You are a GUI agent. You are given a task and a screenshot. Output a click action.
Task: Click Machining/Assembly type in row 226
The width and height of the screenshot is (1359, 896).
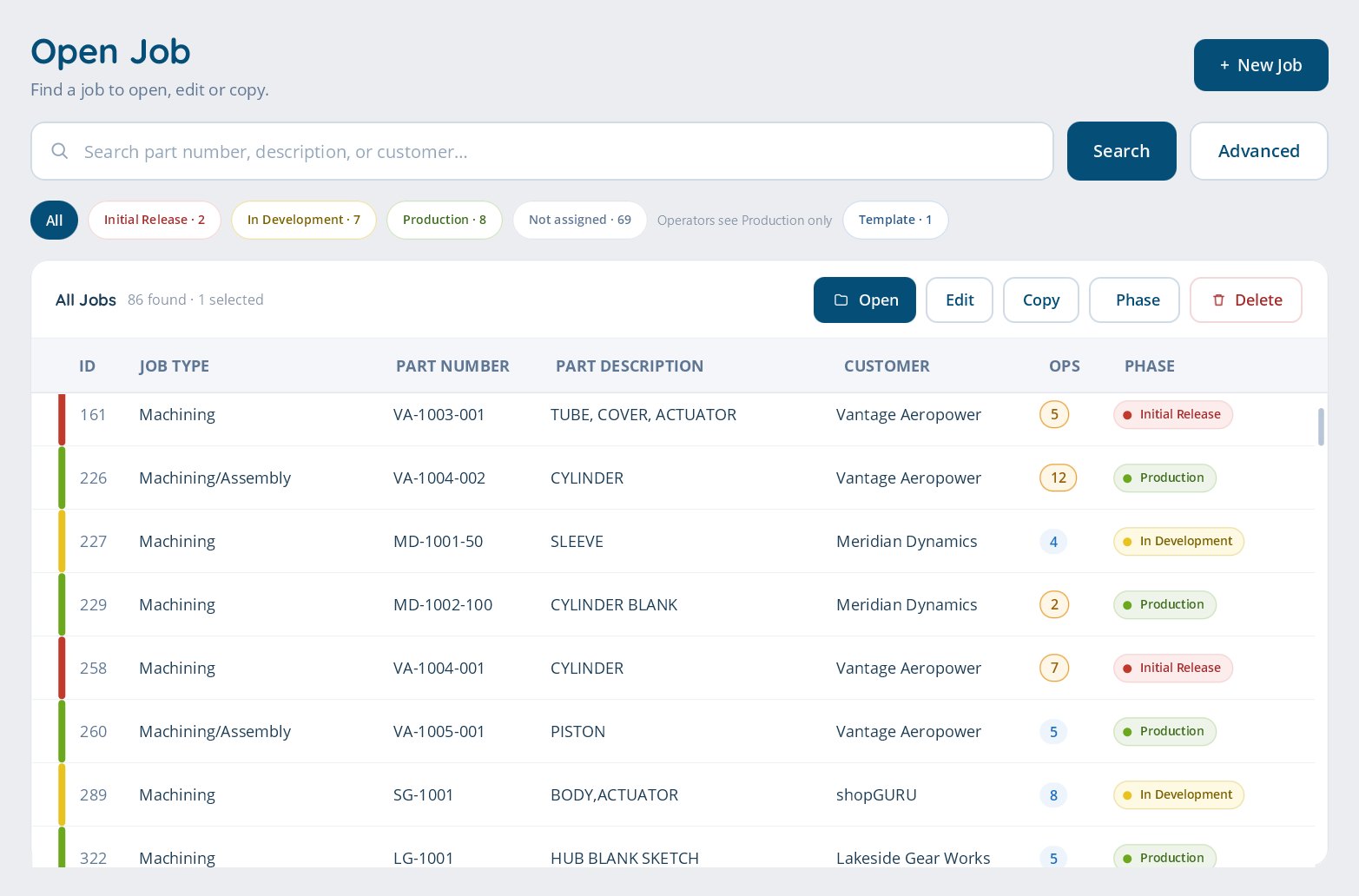click(214, 478)
